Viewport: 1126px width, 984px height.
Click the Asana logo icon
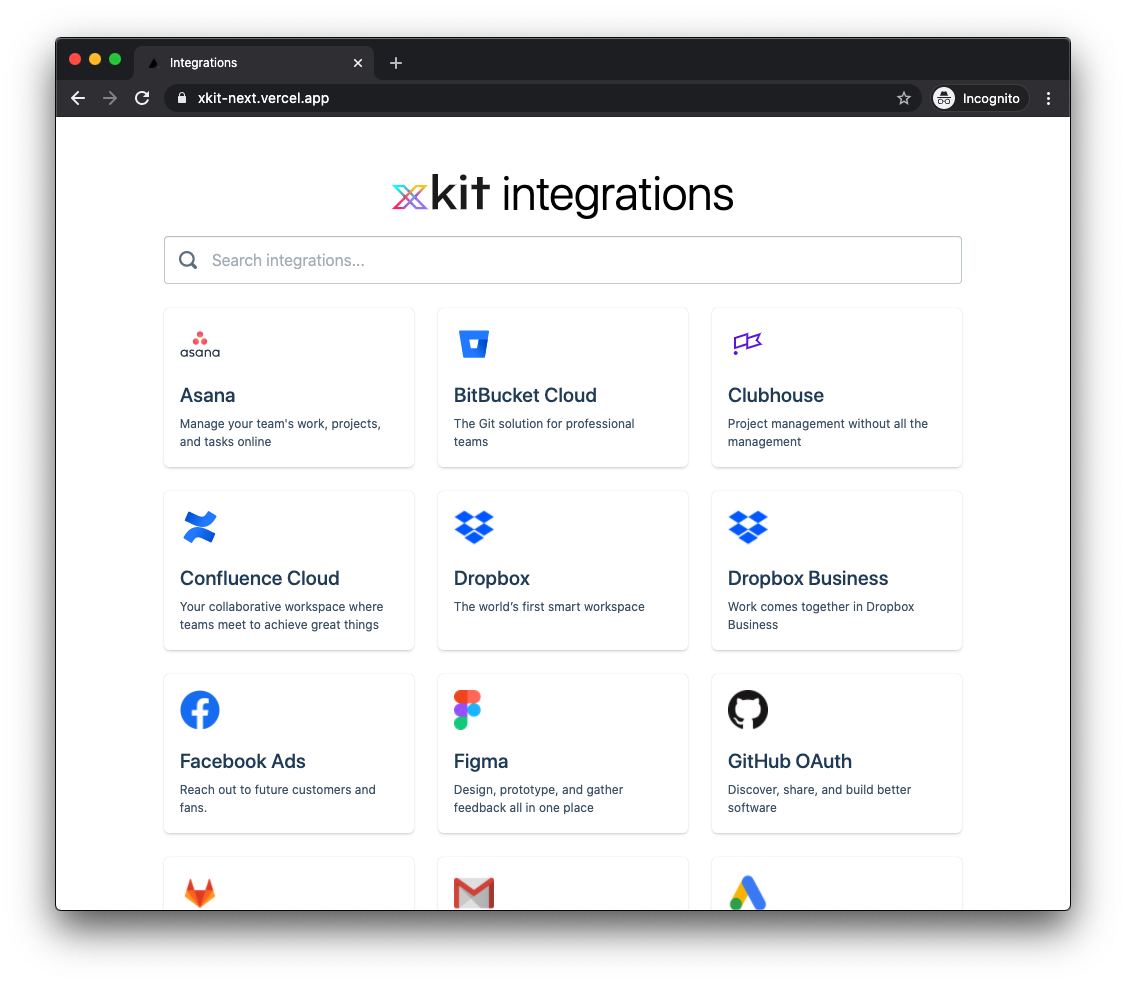pyautogui.click(x=200, y=344)
